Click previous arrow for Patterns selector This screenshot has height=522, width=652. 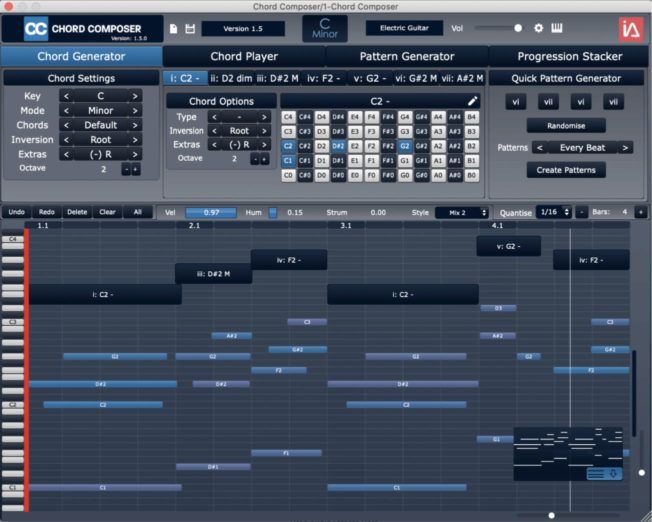(x=540, y=148)
